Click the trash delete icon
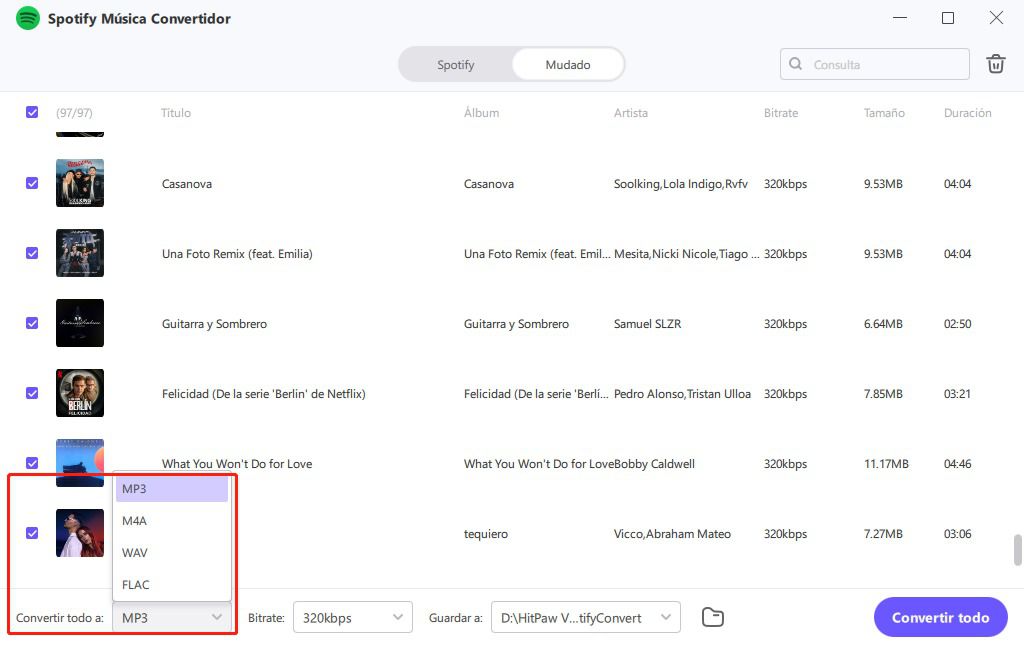This screenshot has width=1024, height=645. [x=995, y=64]
